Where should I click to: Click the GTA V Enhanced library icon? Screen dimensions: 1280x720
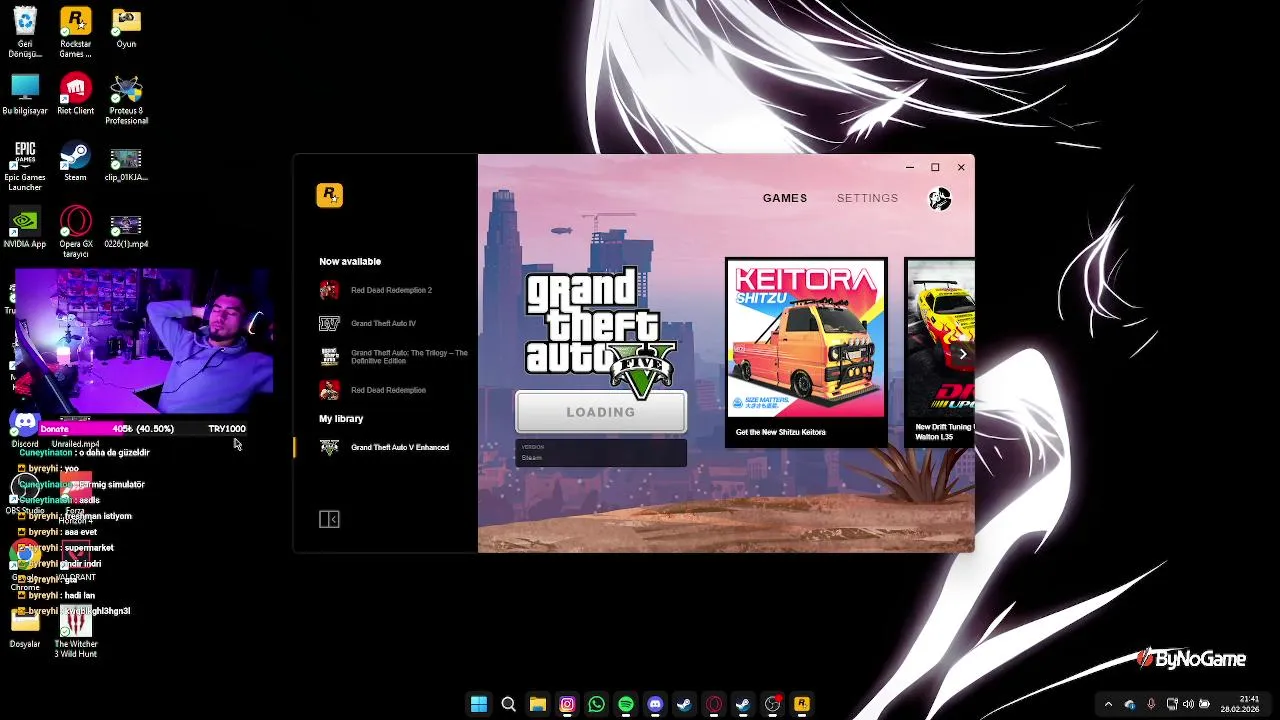click(329, 447)
